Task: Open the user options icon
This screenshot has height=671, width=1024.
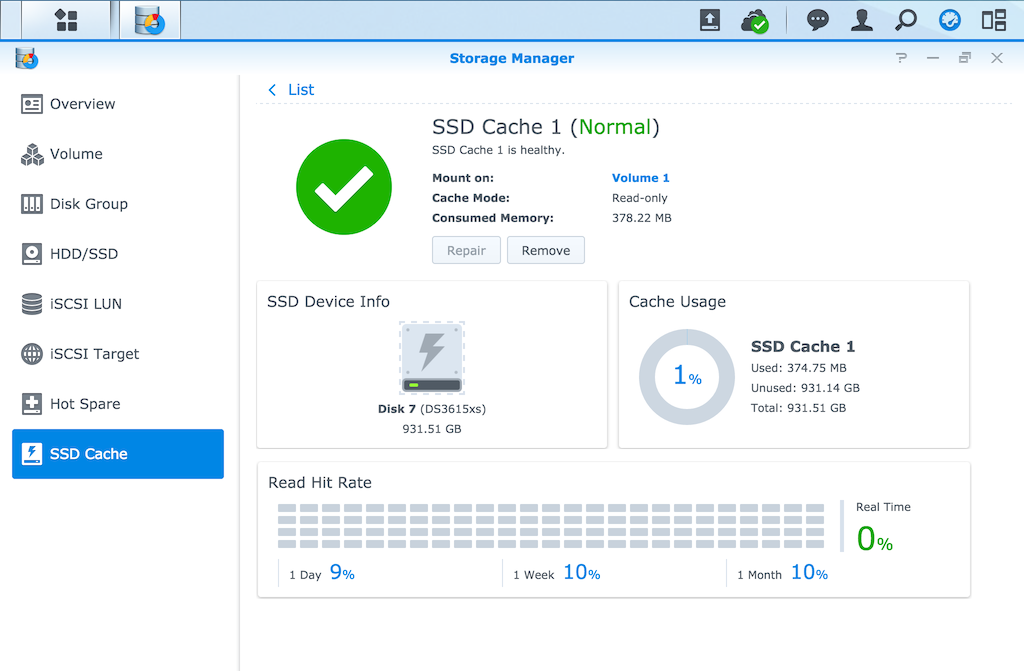Action: coord(862,20)
